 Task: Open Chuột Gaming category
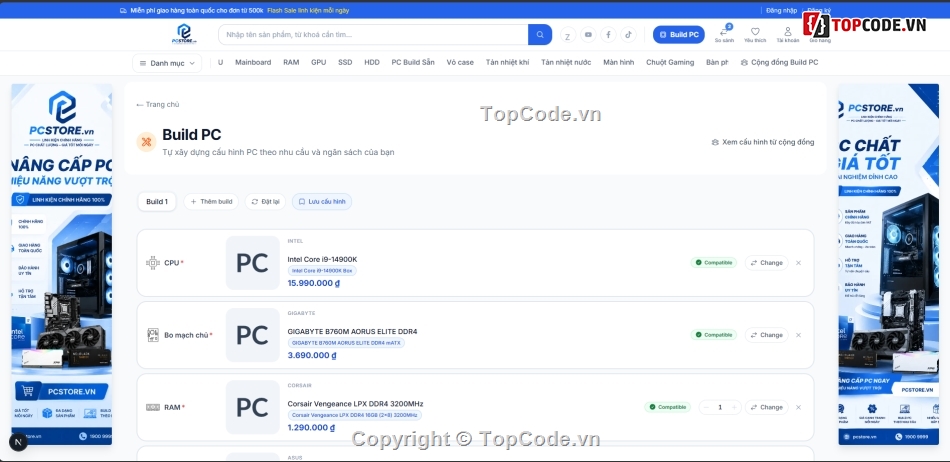click(670, 62)
